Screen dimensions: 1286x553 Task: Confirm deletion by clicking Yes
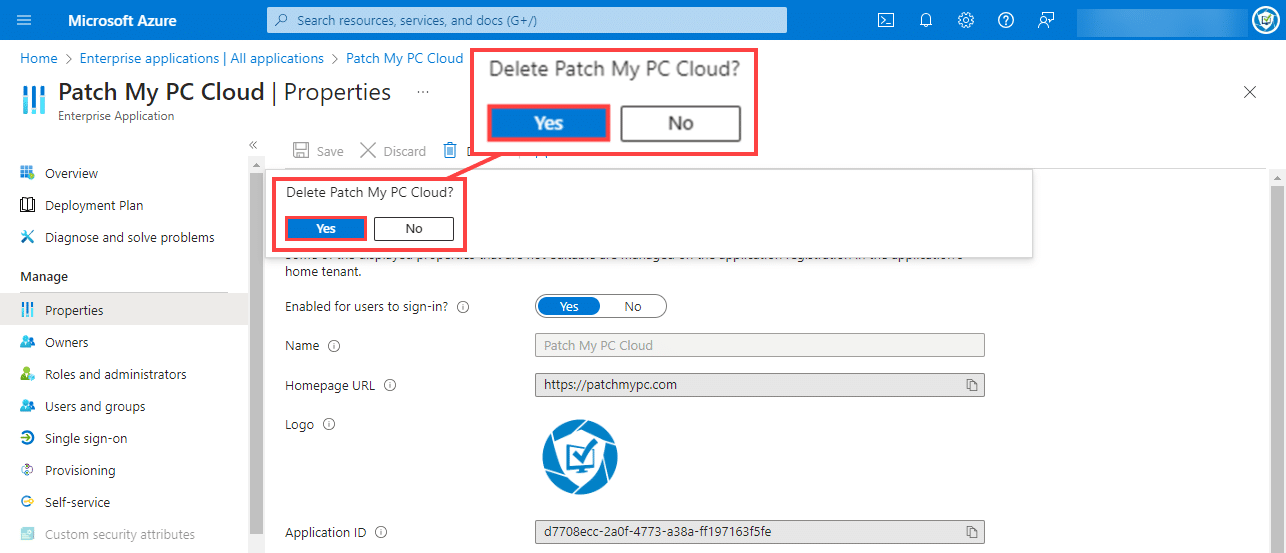click(x=326, y=228)
